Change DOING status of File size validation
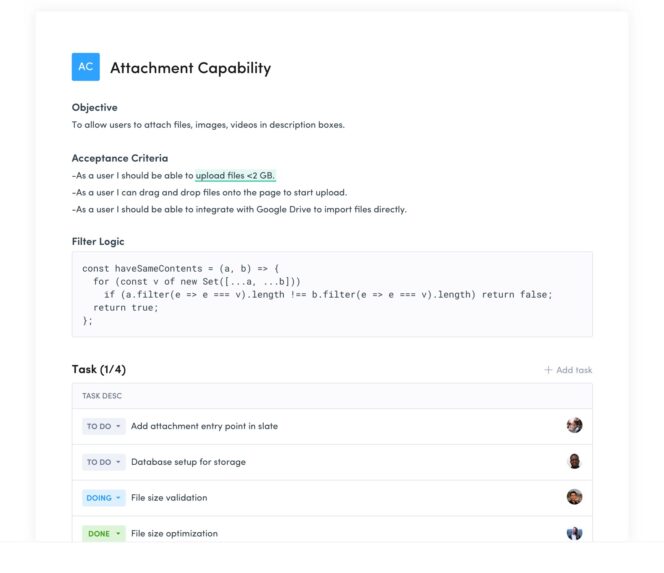664x573 pixels. (104, 498)
